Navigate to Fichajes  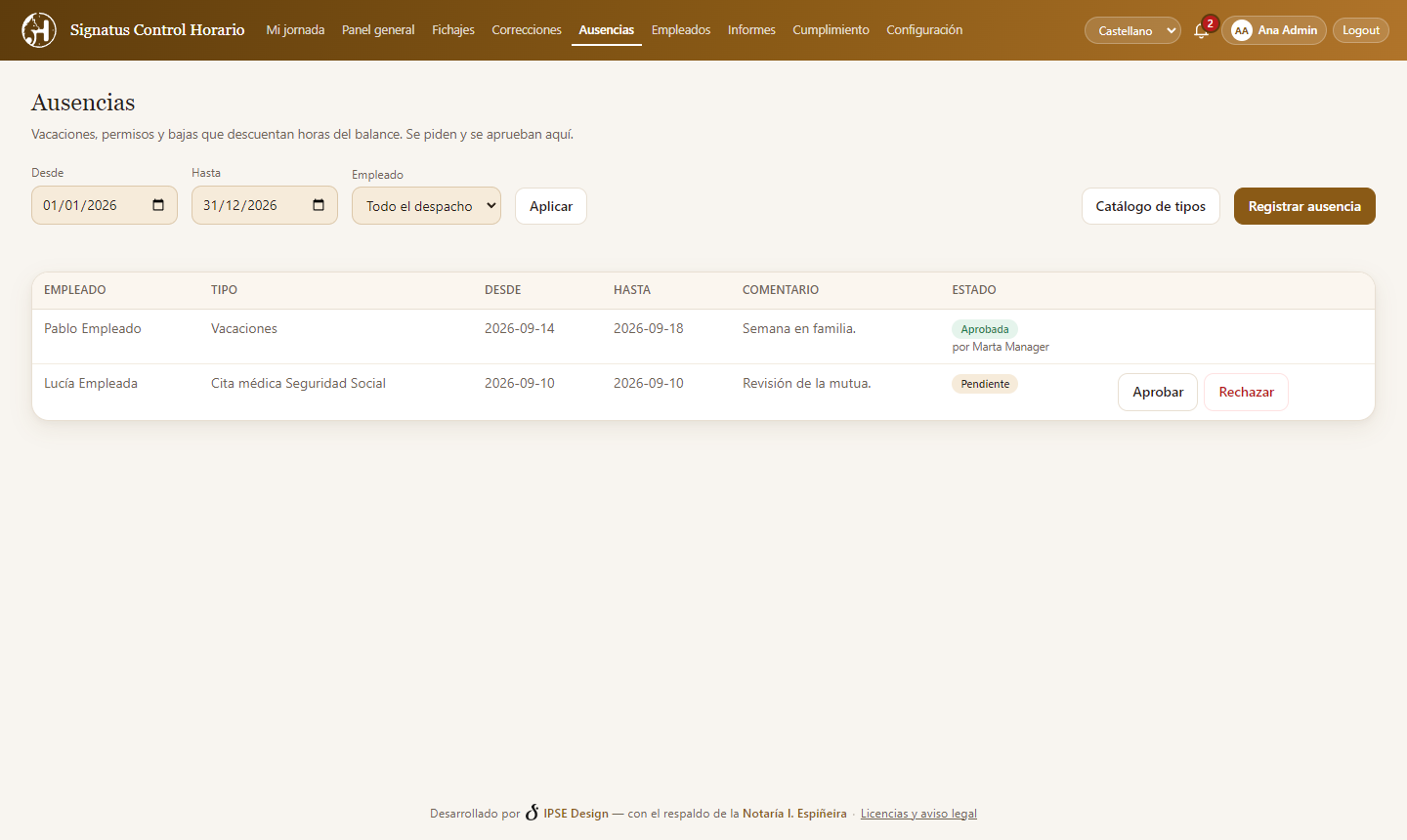click(x=453, y=30)
